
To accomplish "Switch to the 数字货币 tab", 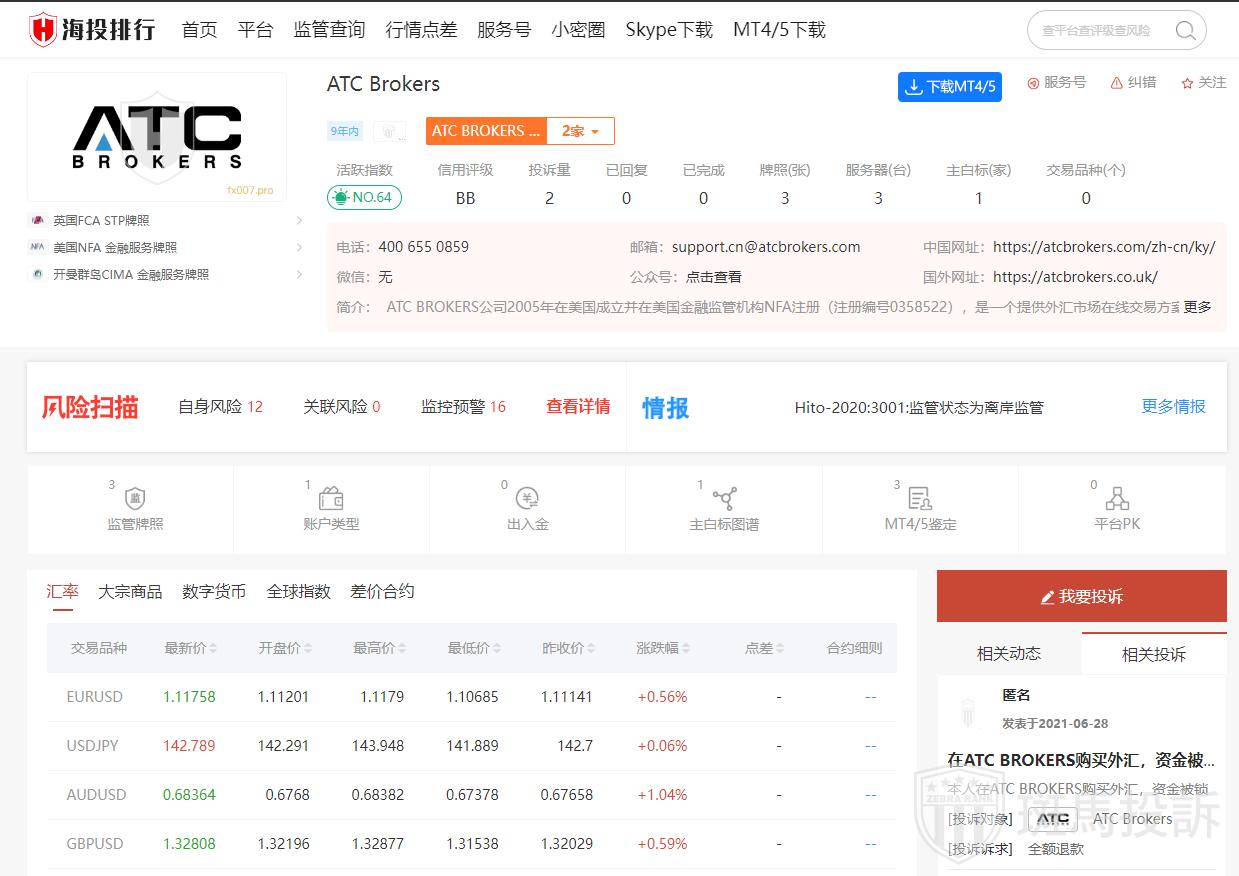I will (214, 591).
